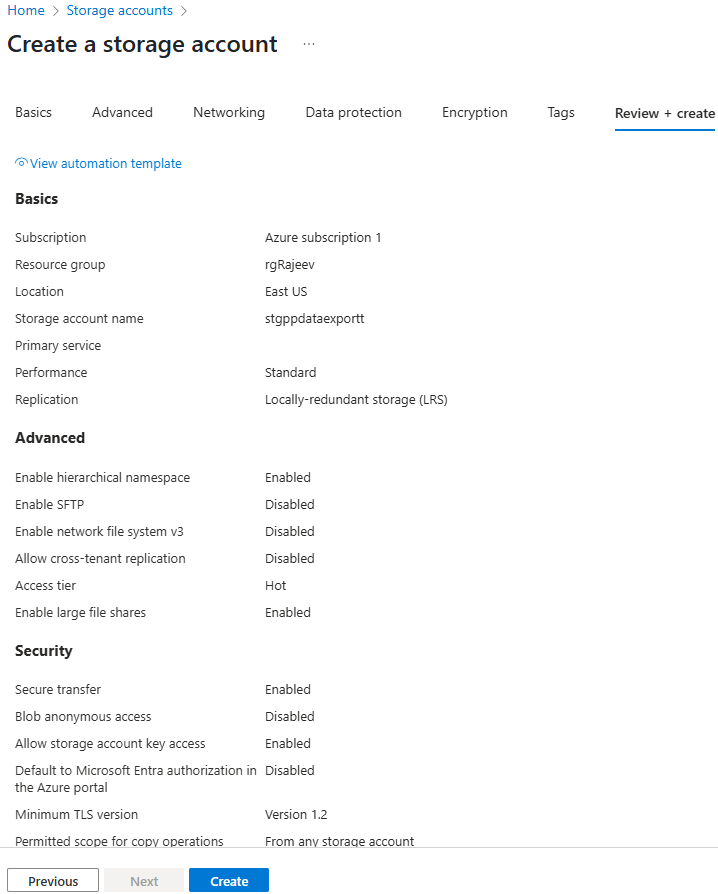This screenshot has width=718, height=894.
Task: Switch to the Encryption tab
Action: tap(474, 113)
